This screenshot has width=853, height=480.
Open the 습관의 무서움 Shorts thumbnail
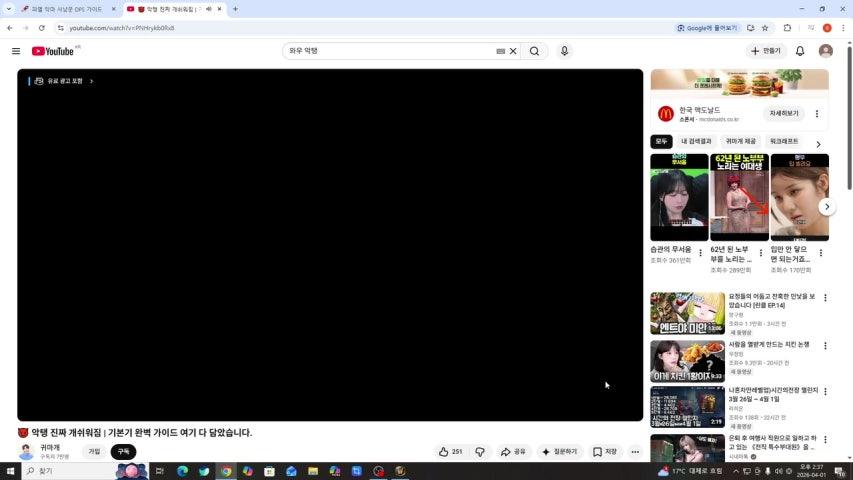pyautogui.click(x=679, y=197)
